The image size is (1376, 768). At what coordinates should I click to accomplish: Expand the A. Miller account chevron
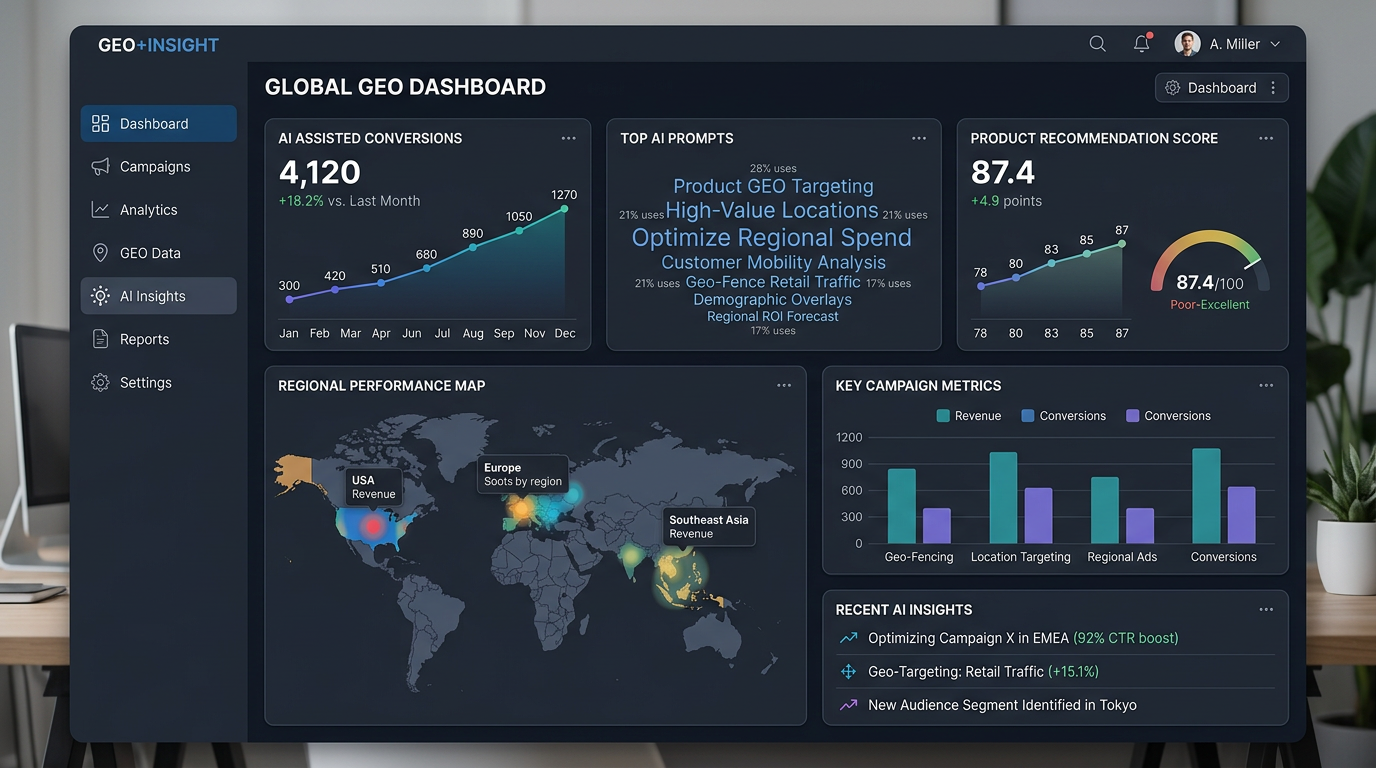tap(1275, 45)
